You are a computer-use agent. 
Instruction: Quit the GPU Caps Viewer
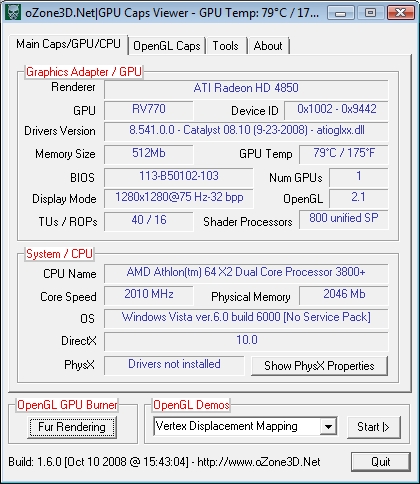(x=381, y=462)
